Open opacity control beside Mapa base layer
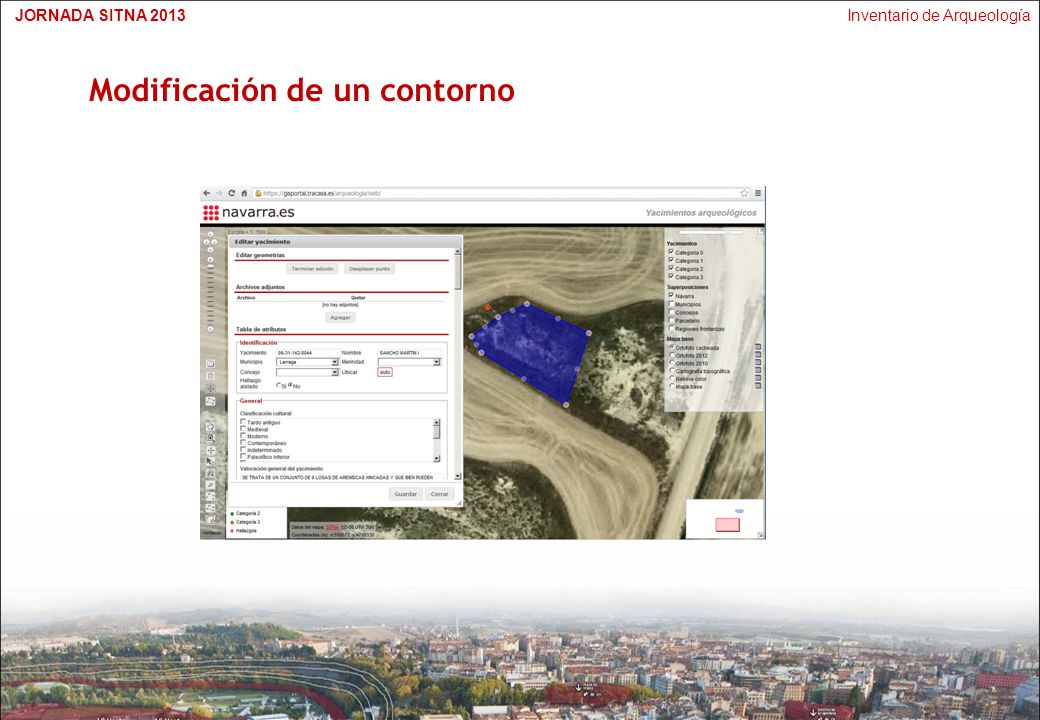 pos(758,386)
